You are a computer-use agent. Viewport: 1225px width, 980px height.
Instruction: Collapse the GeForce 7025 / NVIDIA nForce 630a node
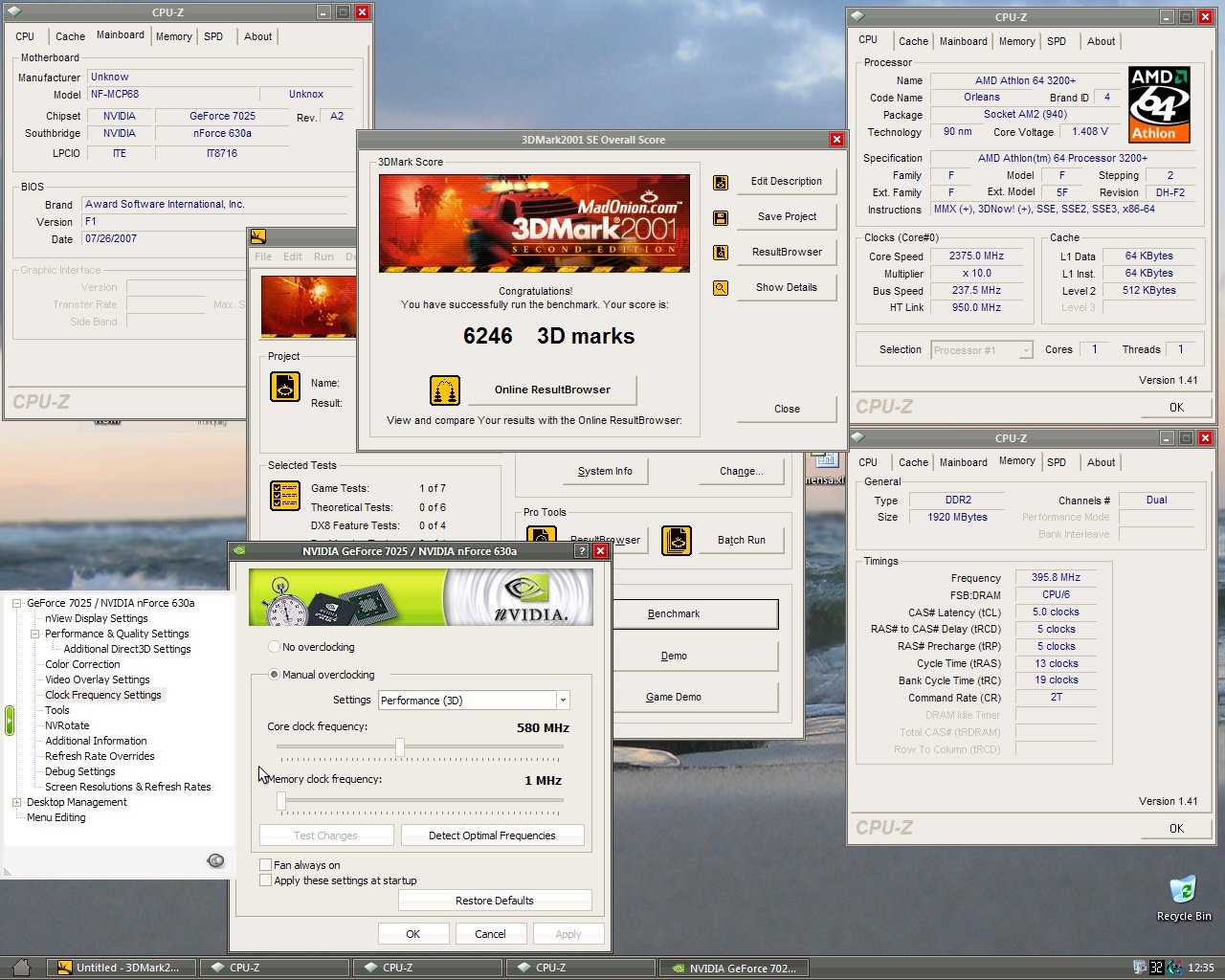16,603
